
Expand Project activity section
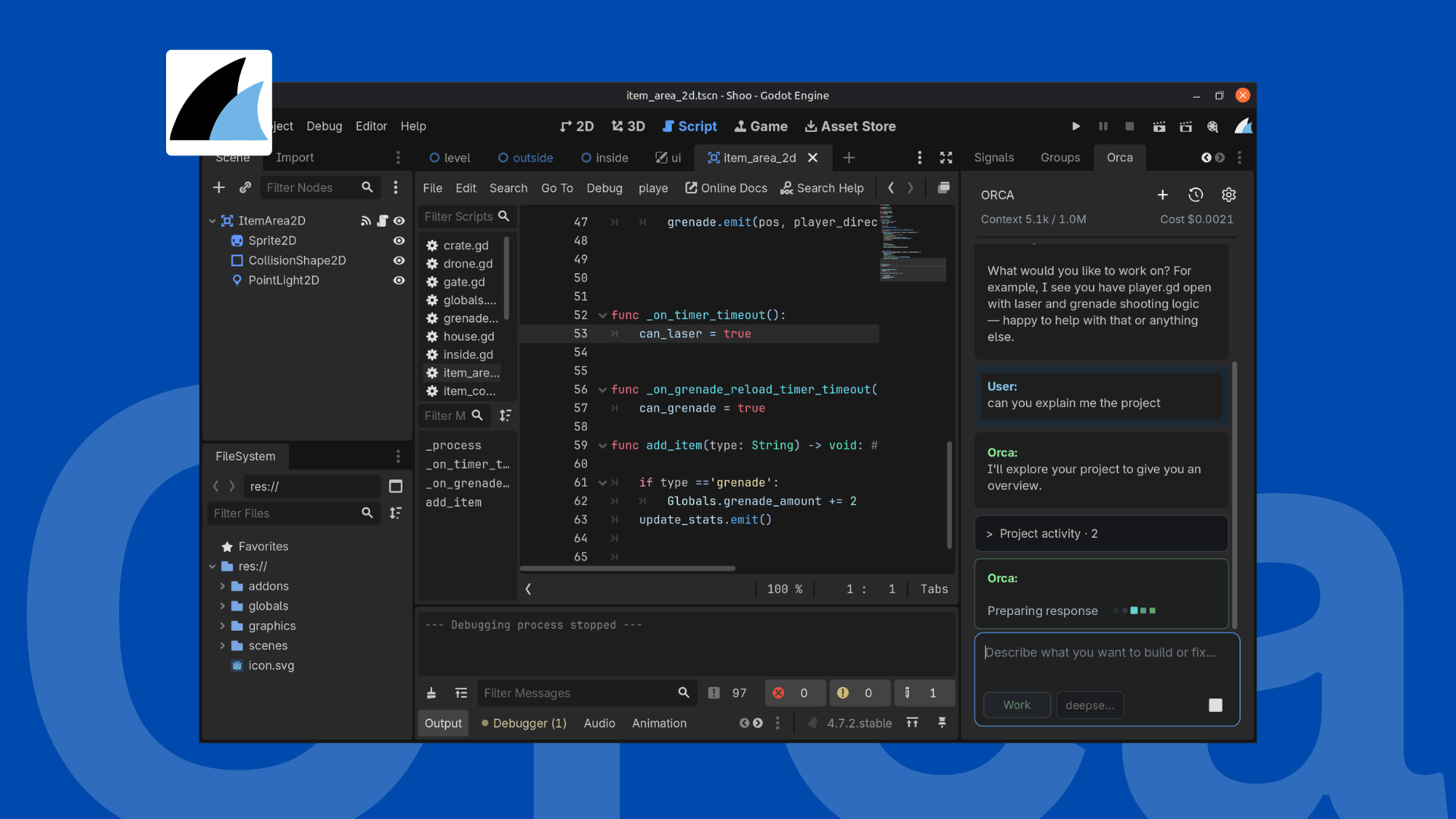(1101, 534)
